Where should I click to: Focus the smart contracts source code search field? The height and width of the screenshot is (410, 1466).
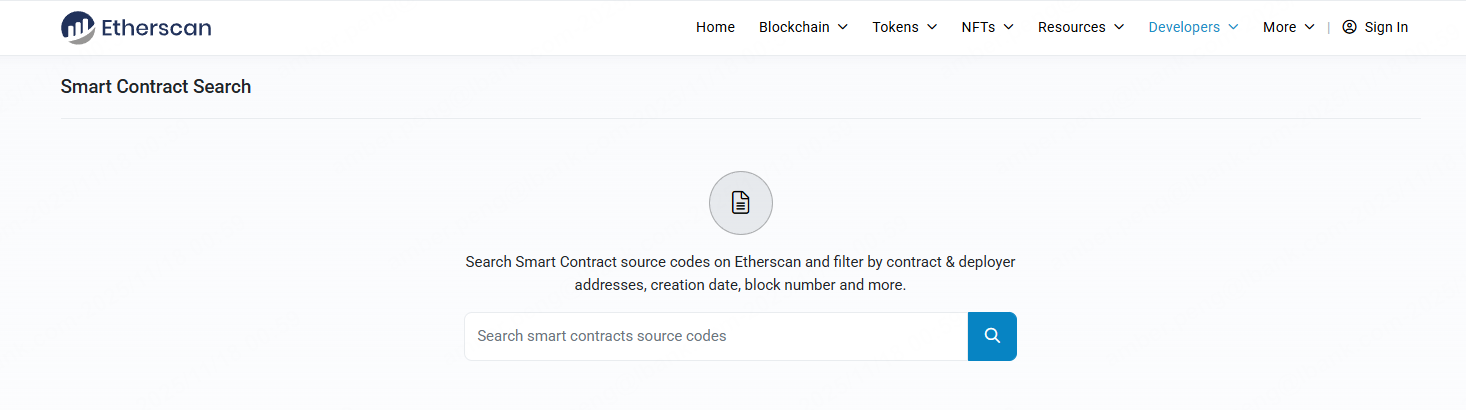point(716,336)
